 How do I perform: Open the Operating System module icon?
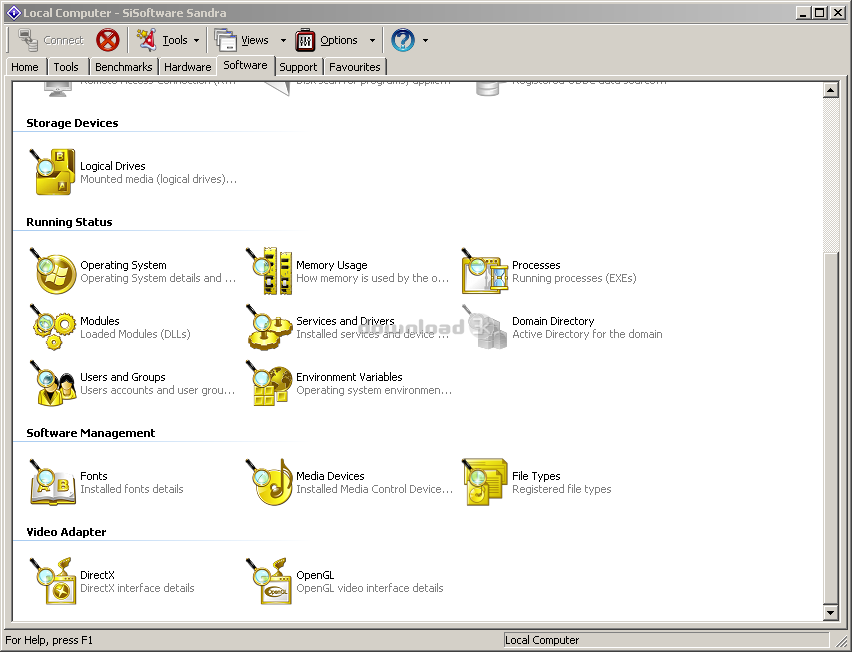coord(53,271)
